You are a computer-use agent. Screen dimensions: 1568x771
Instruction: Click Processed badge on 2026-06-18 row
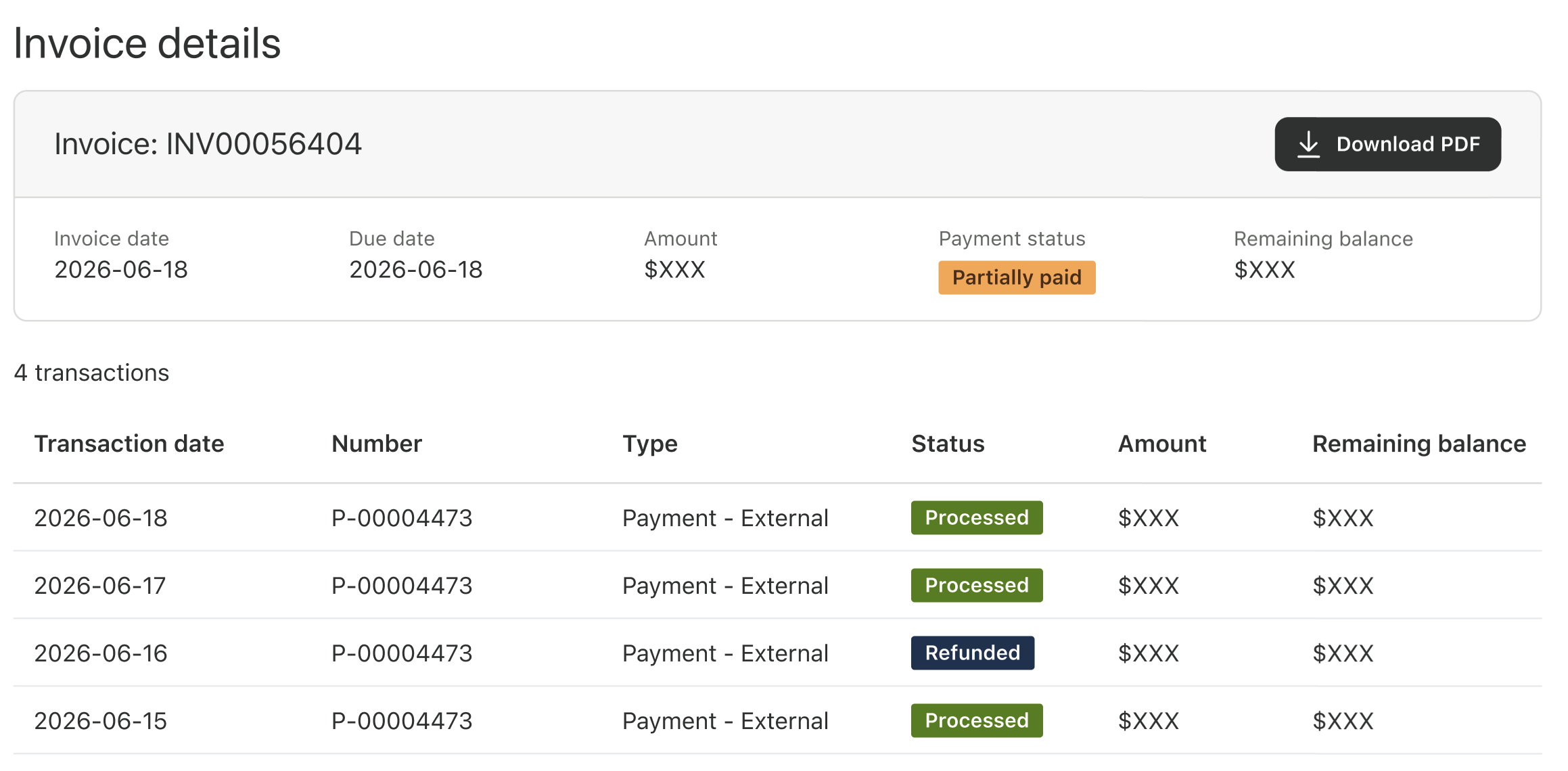977,517
